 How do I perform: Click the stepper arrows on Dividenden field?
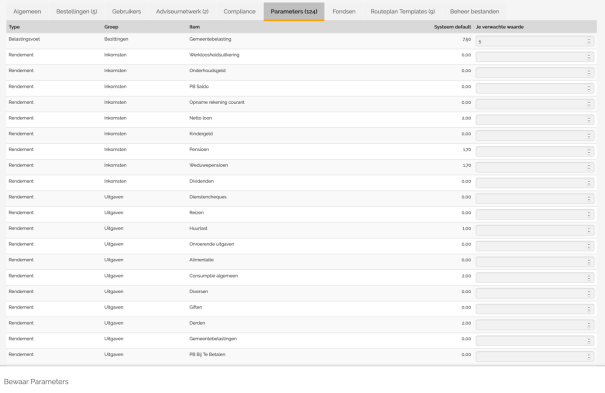click(x=589, y=183)
